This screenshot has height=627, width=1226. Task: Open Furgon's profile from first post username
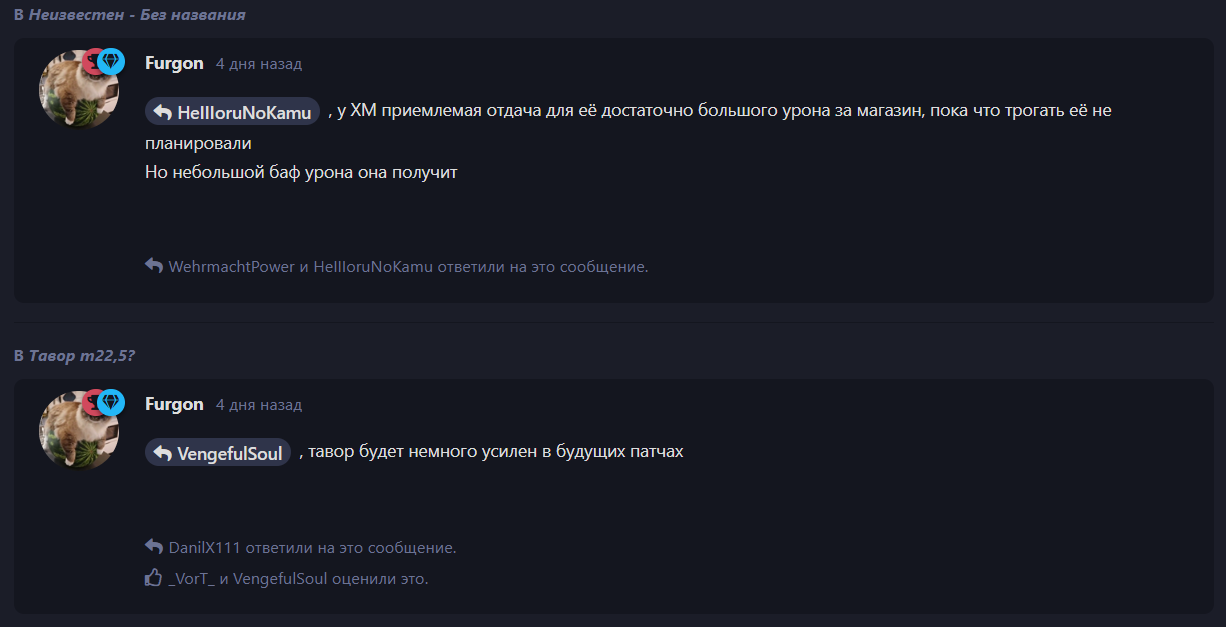(x=174, y=63)
